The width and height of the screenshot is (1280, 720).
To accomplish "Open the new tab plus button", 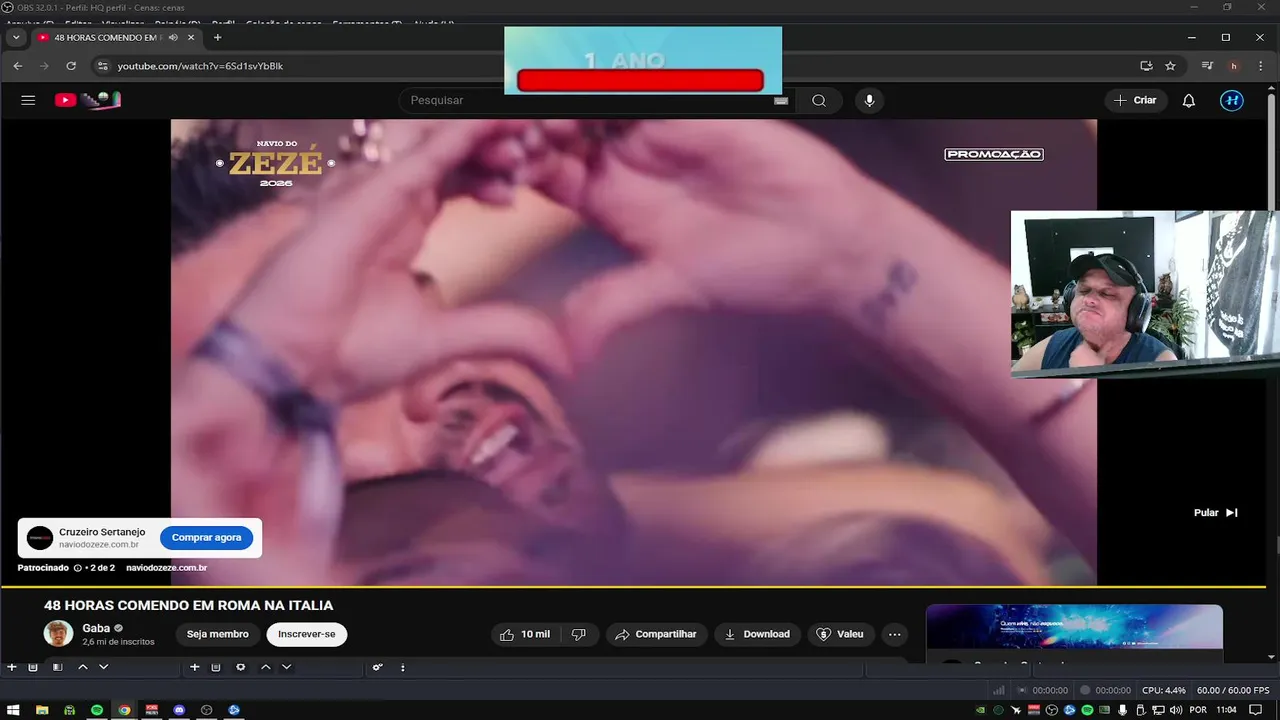I will [217, 38].
